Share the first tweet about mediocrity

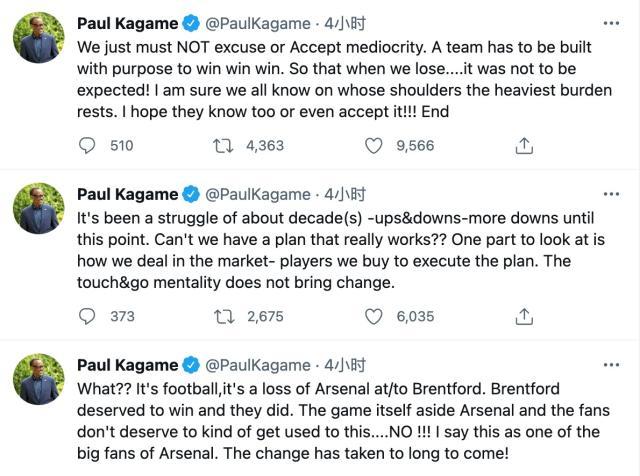(x=523, y=146)
